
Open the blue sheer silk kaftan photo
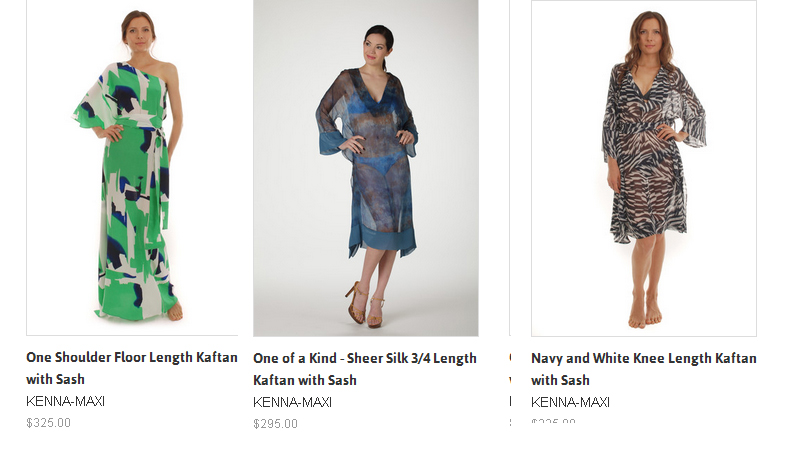pos(366,168)
